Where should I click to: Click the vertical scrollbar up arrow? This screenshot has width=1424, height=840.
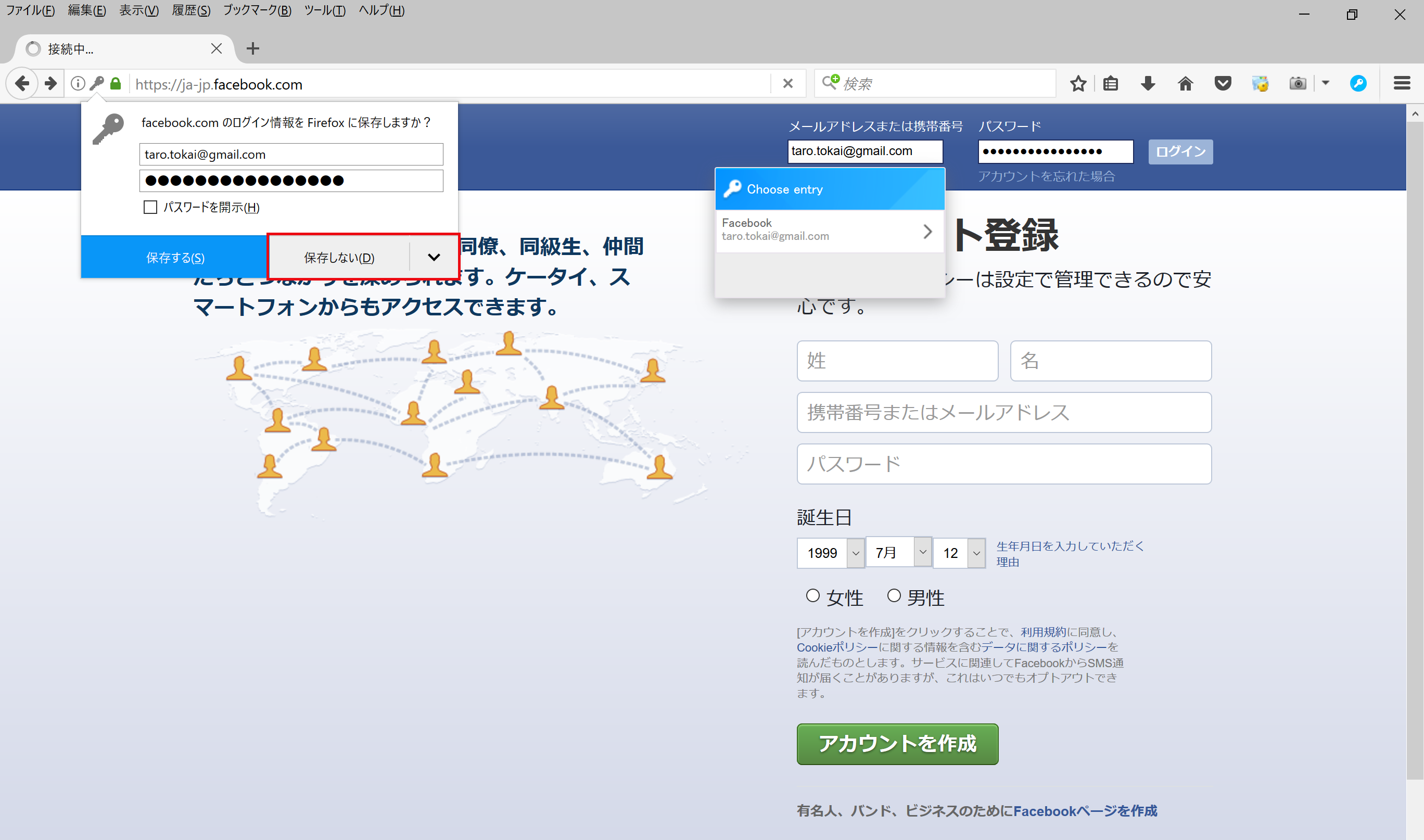(1415, 114)
